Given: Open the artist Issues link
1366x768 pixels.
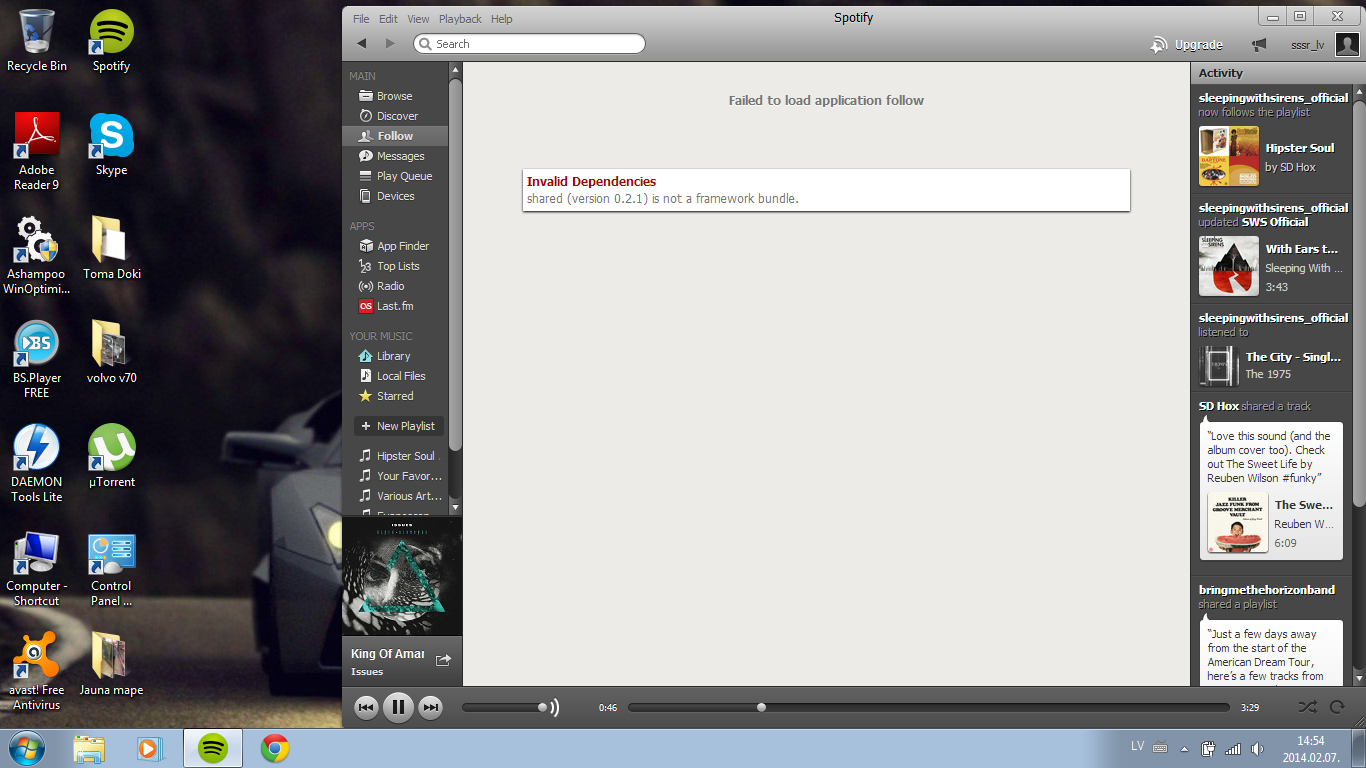Looking at the screenshot, I should [367, 672].
